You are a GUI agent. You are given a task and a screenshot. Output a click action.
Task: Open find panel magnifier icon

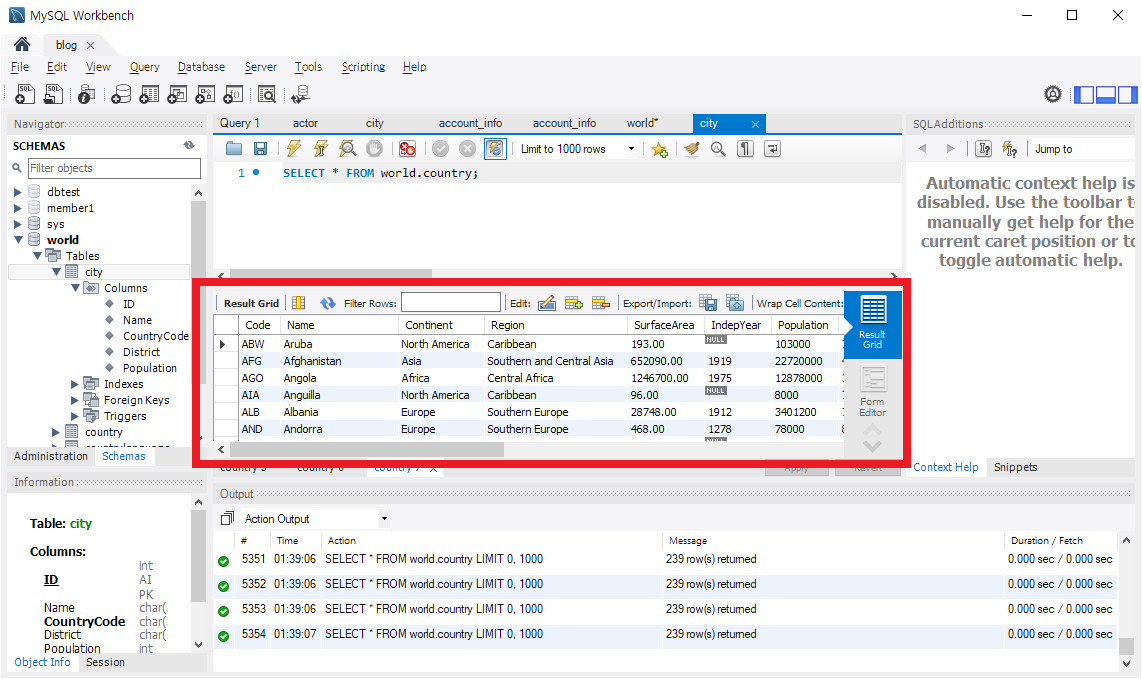pyautogui.click(x=718, y=149)
